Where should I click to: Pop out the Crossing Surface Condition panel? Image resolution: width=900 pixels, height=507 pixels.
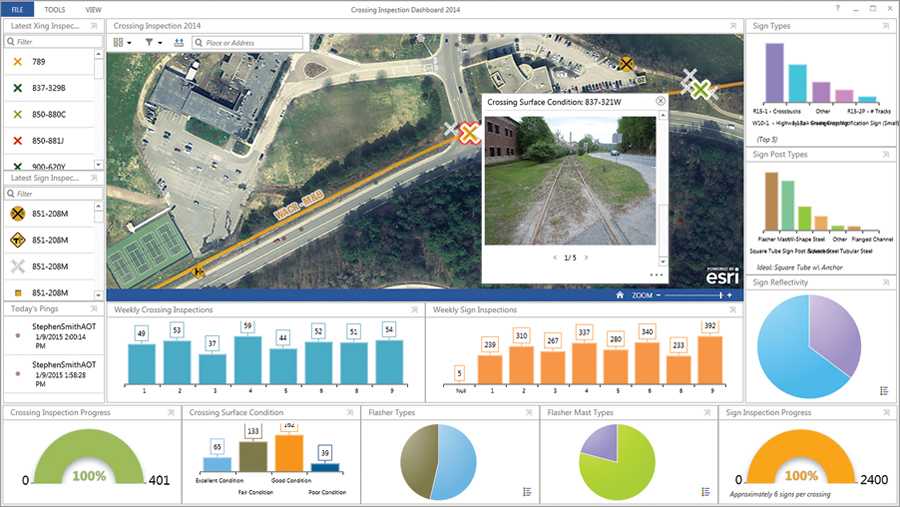pos(350,412)
